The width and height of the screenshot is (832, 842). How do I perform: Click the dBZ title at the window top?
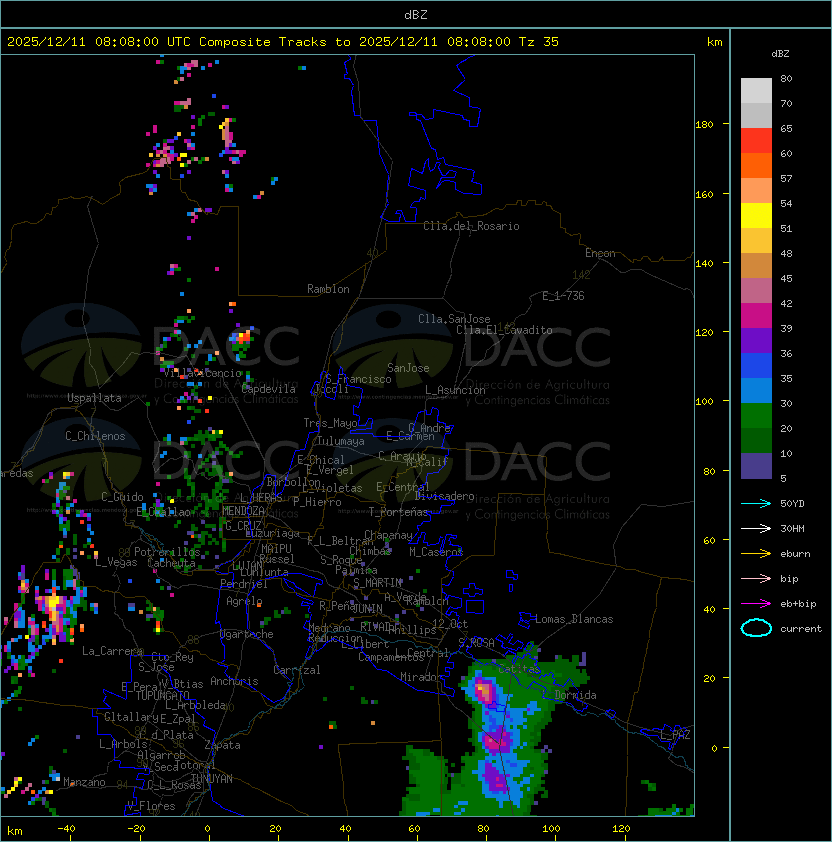[x=416, y=14]
